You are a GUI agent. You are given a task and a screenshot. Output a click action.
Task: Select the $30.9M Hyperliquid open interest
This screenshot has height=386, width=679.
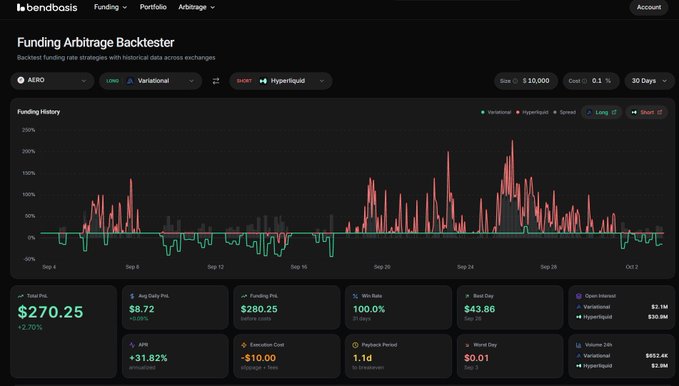coord(658,317)
